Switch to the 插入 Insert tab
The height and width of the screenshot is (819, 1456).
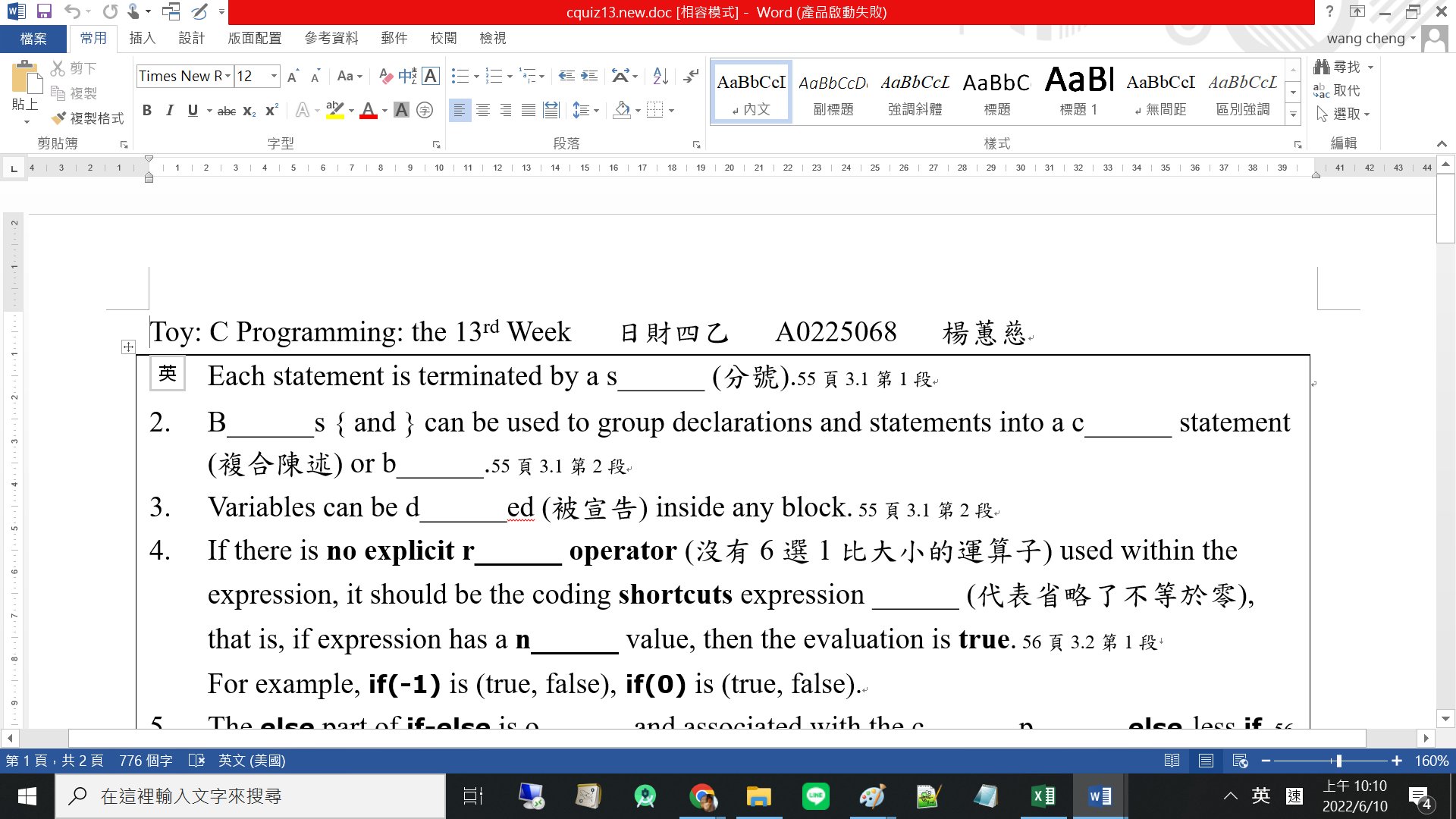[142, 38]
